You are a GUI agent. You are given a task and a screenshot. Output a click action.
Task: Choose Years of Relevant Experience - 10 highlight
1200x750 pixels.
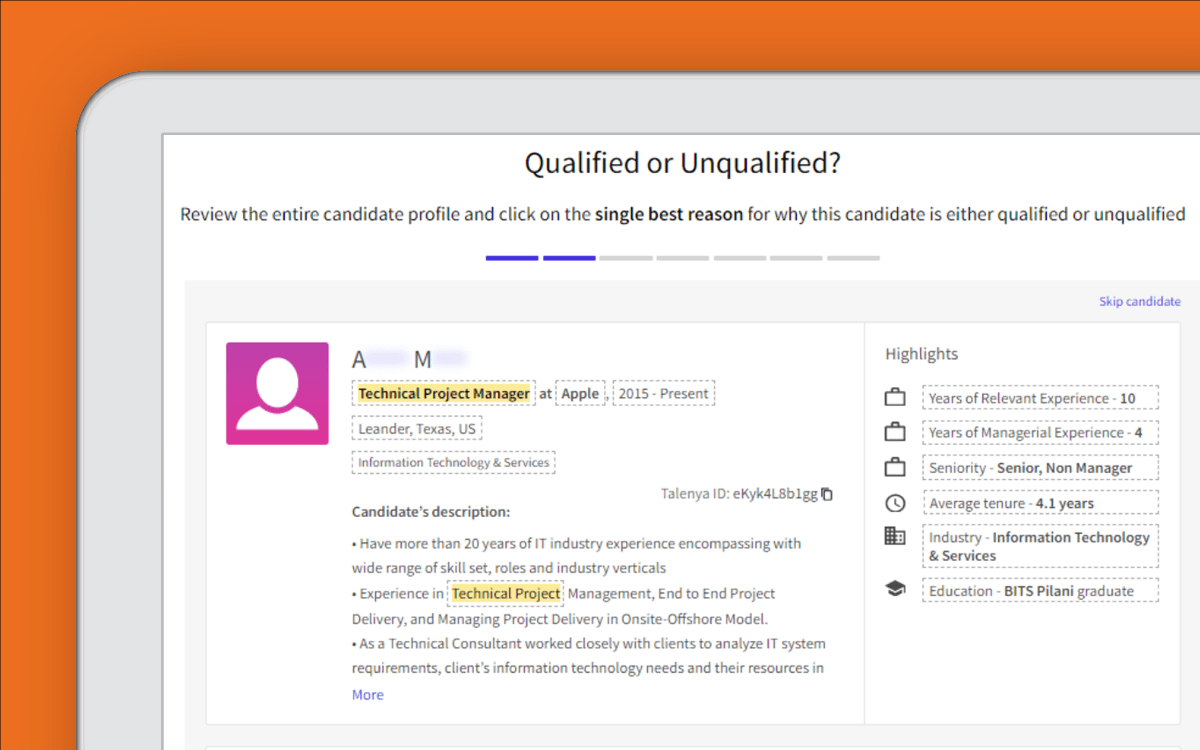click(x=1040, y=398)
